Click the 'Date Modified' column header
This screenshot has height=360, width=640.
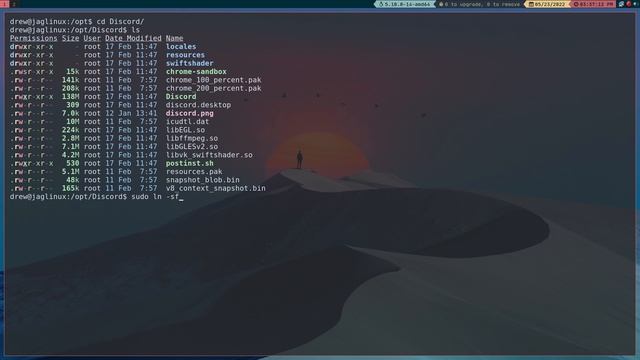click(133, 38)
